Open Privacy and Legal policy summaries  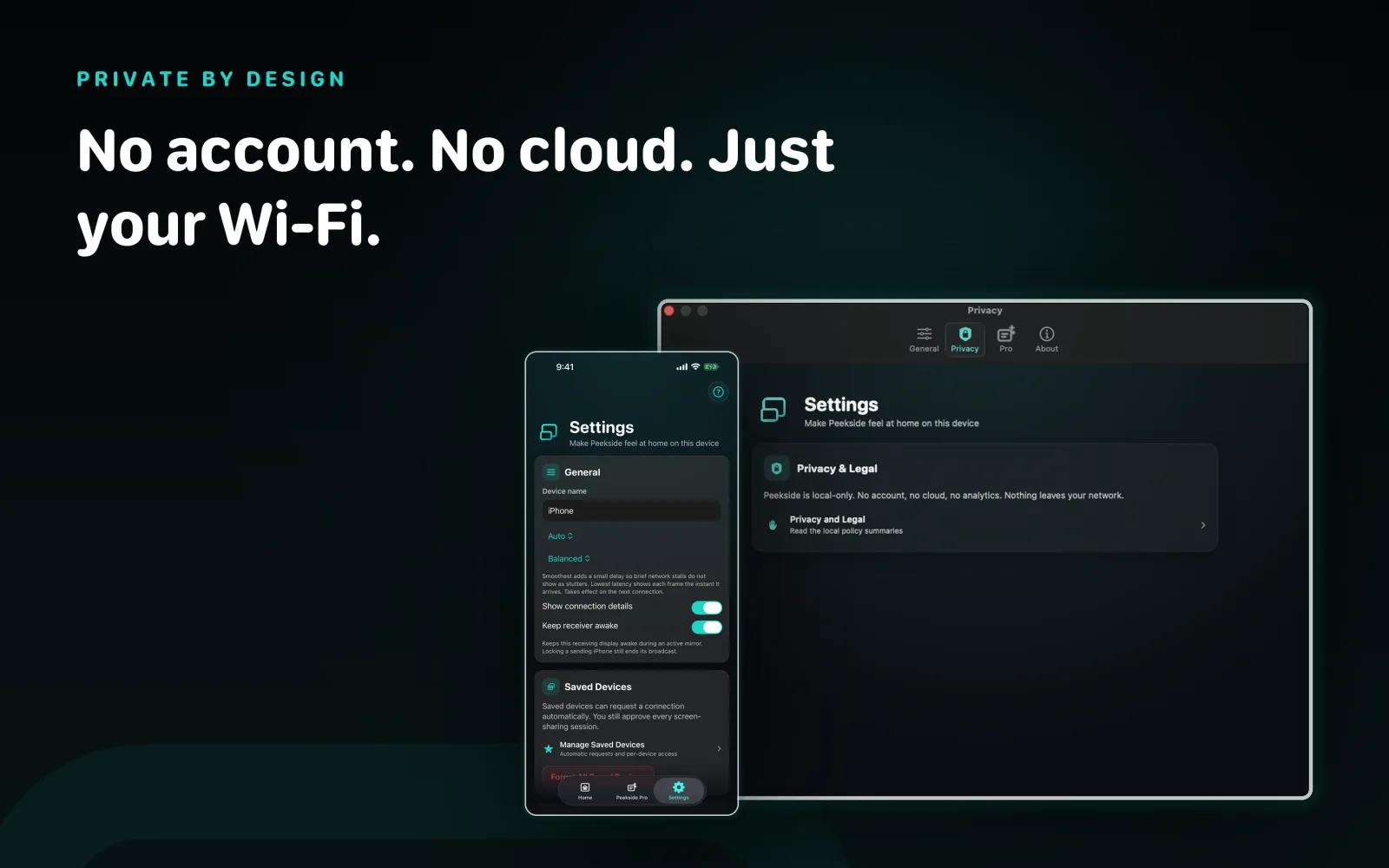[x=984, y=525]
